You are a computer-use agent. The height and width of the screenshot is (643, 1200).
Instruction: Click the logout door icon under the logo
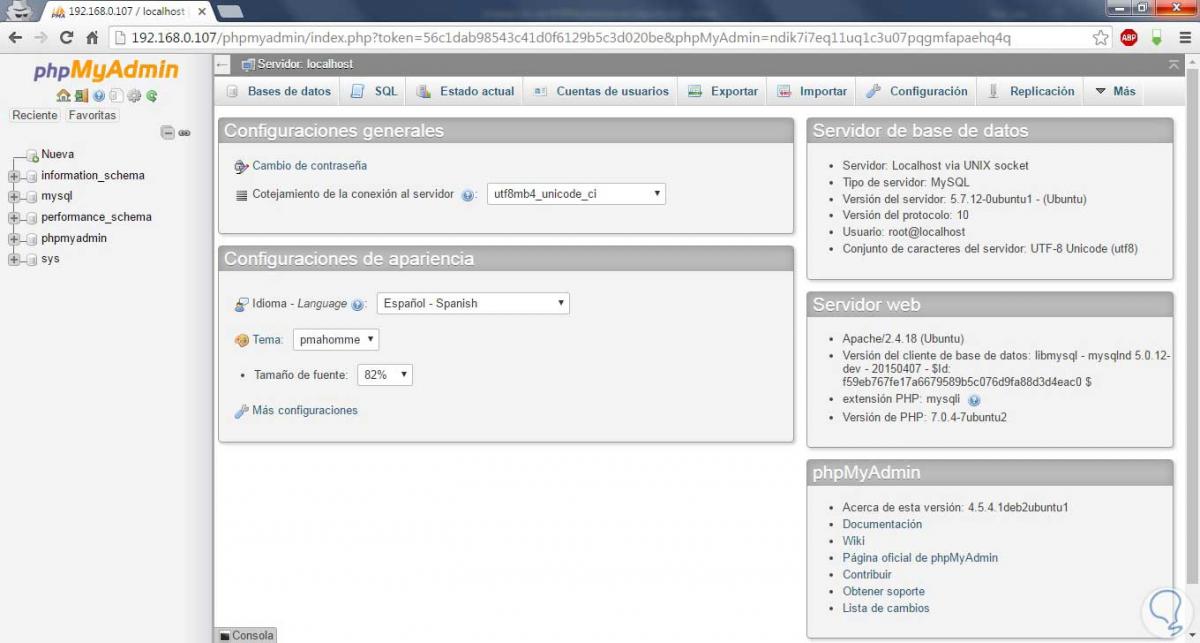80,96
